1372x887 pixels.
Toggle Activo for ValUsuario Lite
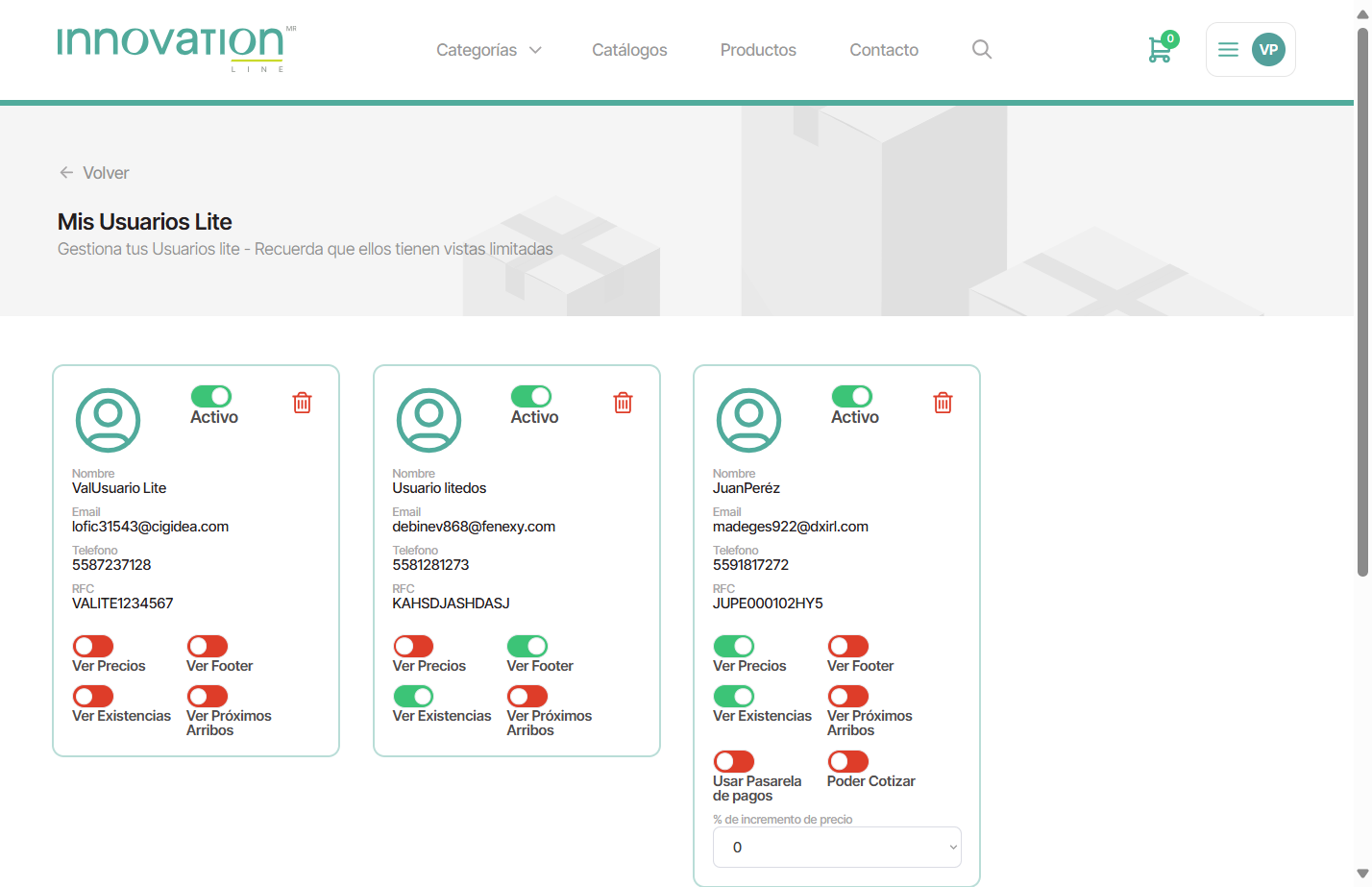(x=211, y=396)
